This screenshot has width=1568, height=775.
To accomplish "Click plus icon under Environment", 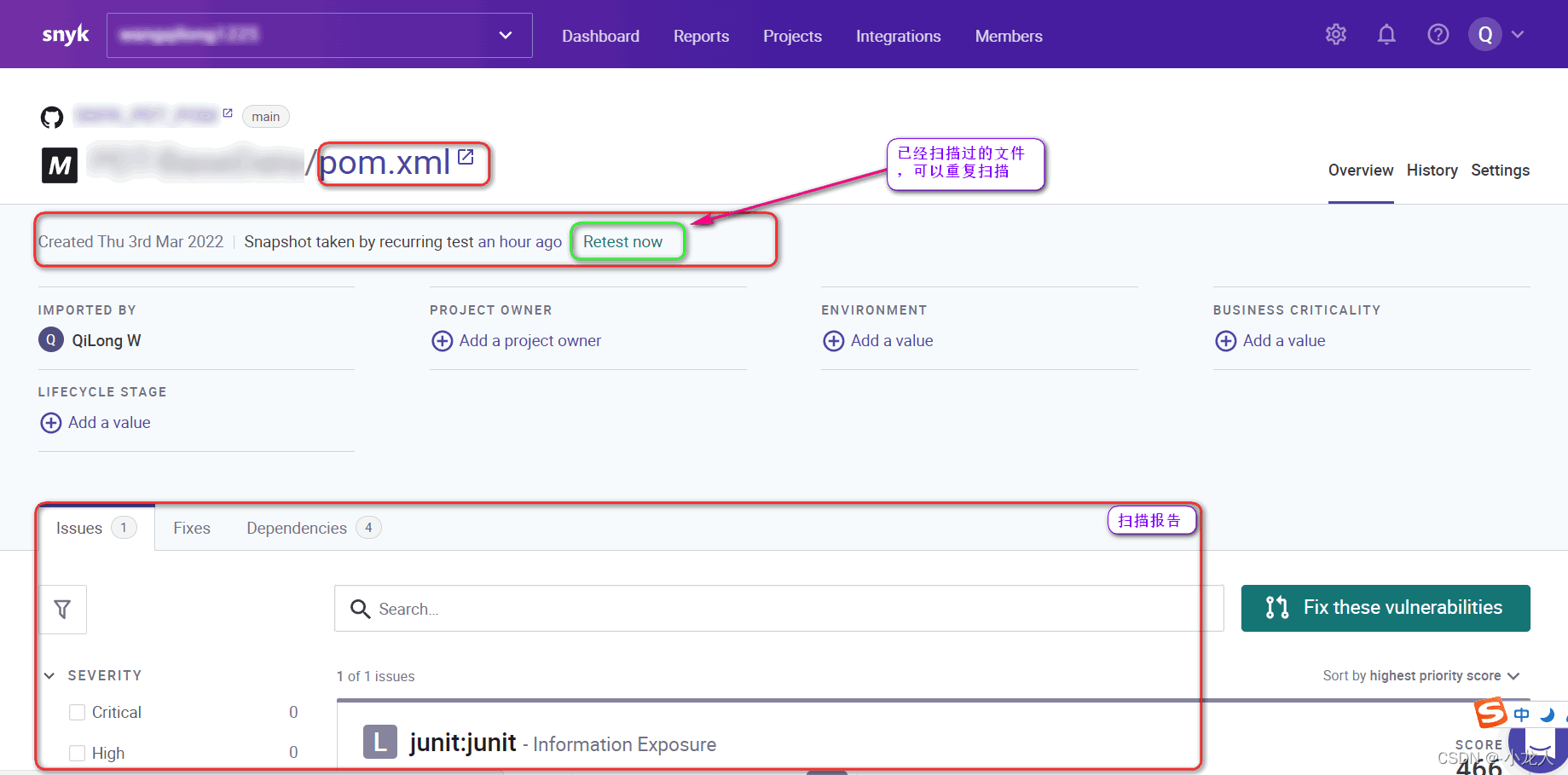I will pos(834,341).
